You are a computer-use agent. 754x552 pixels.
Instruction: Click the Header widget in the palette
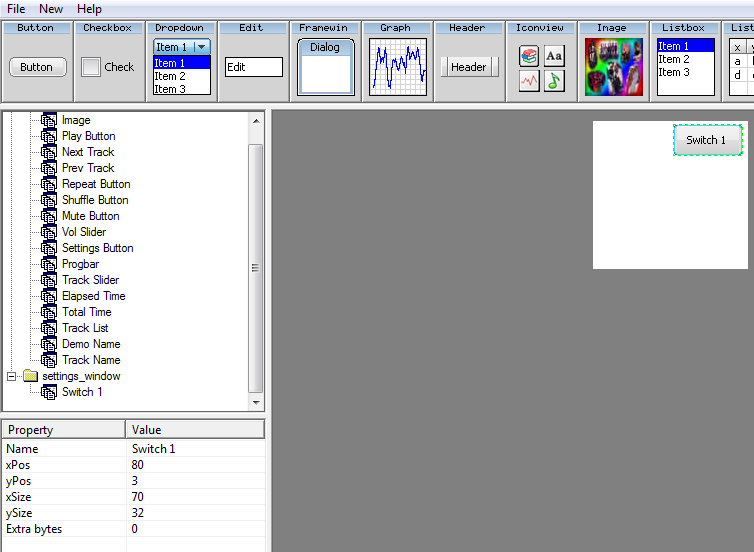click(468, 67)
